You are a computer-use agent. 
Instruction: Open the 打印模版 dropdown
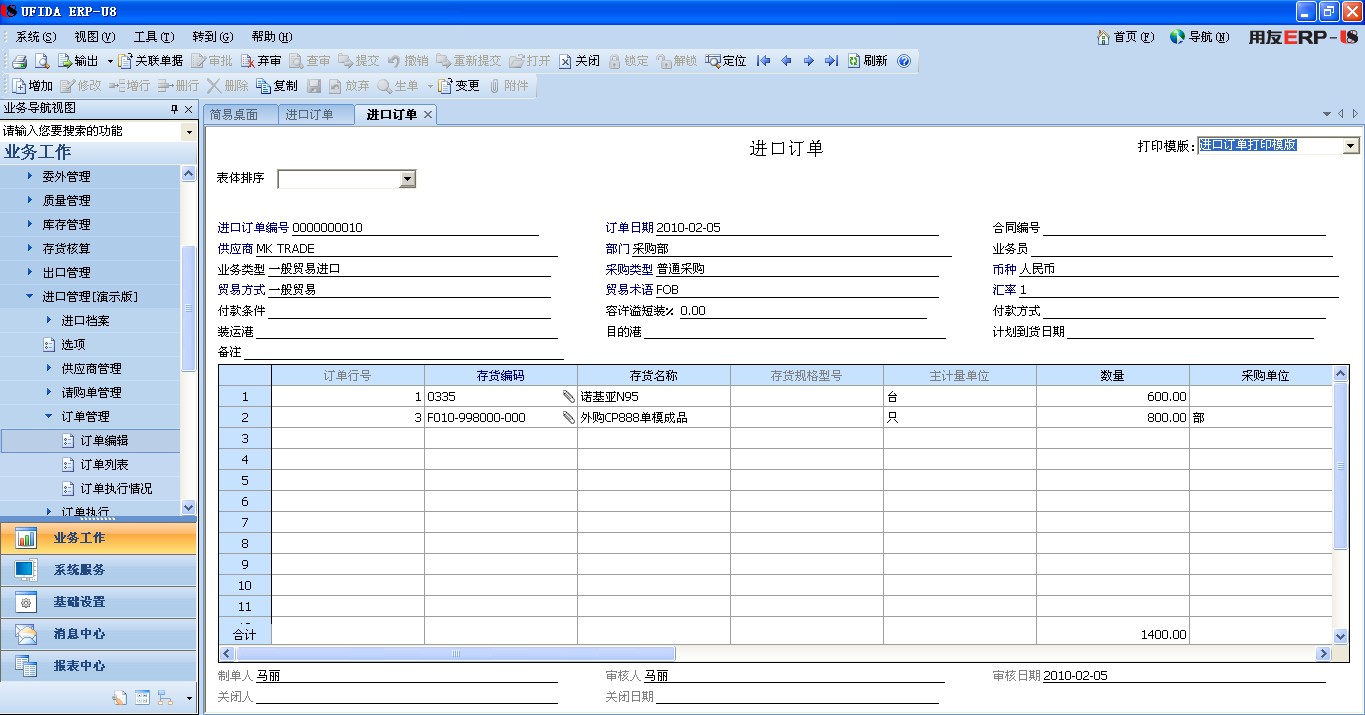[x=1350, y=146]
